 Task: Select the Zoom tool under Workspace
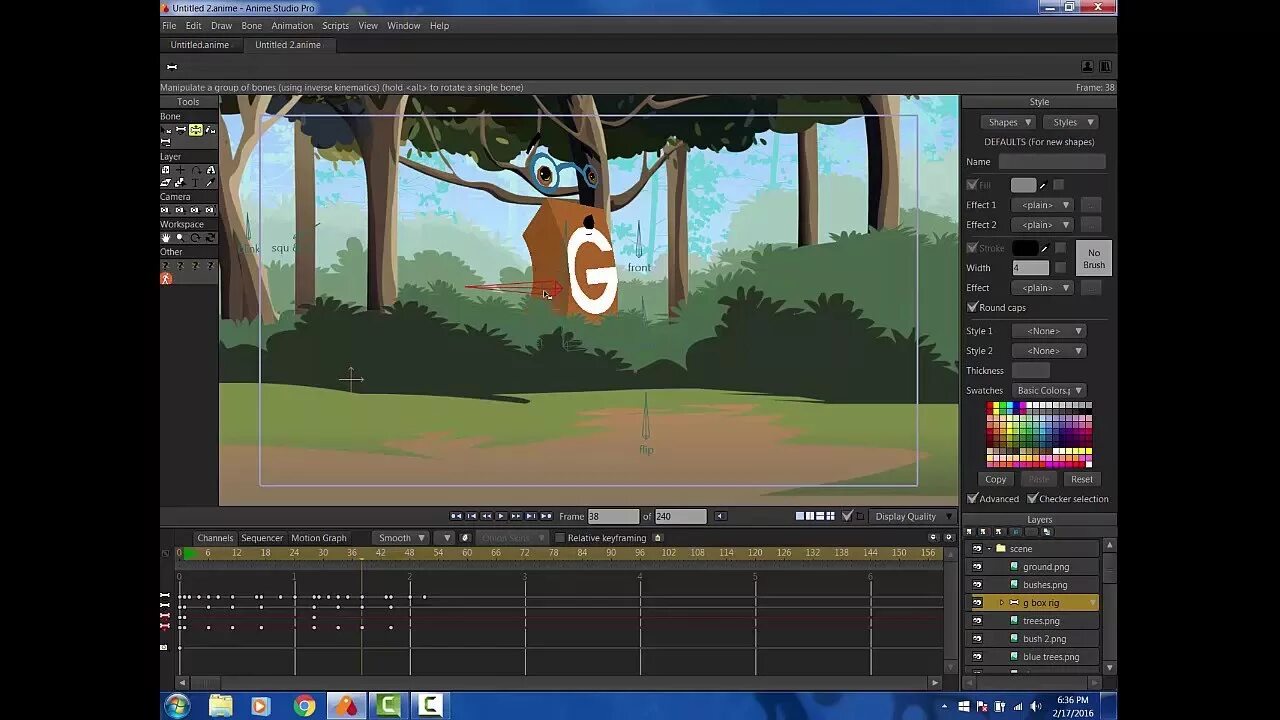[x=182, y=237]
